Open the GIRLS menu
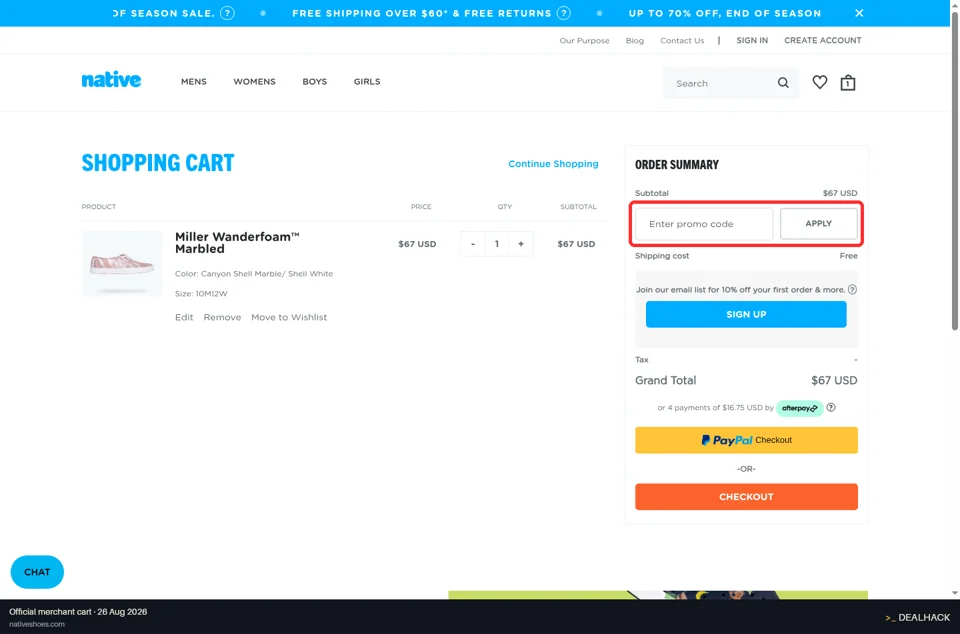 click(367, 81)
